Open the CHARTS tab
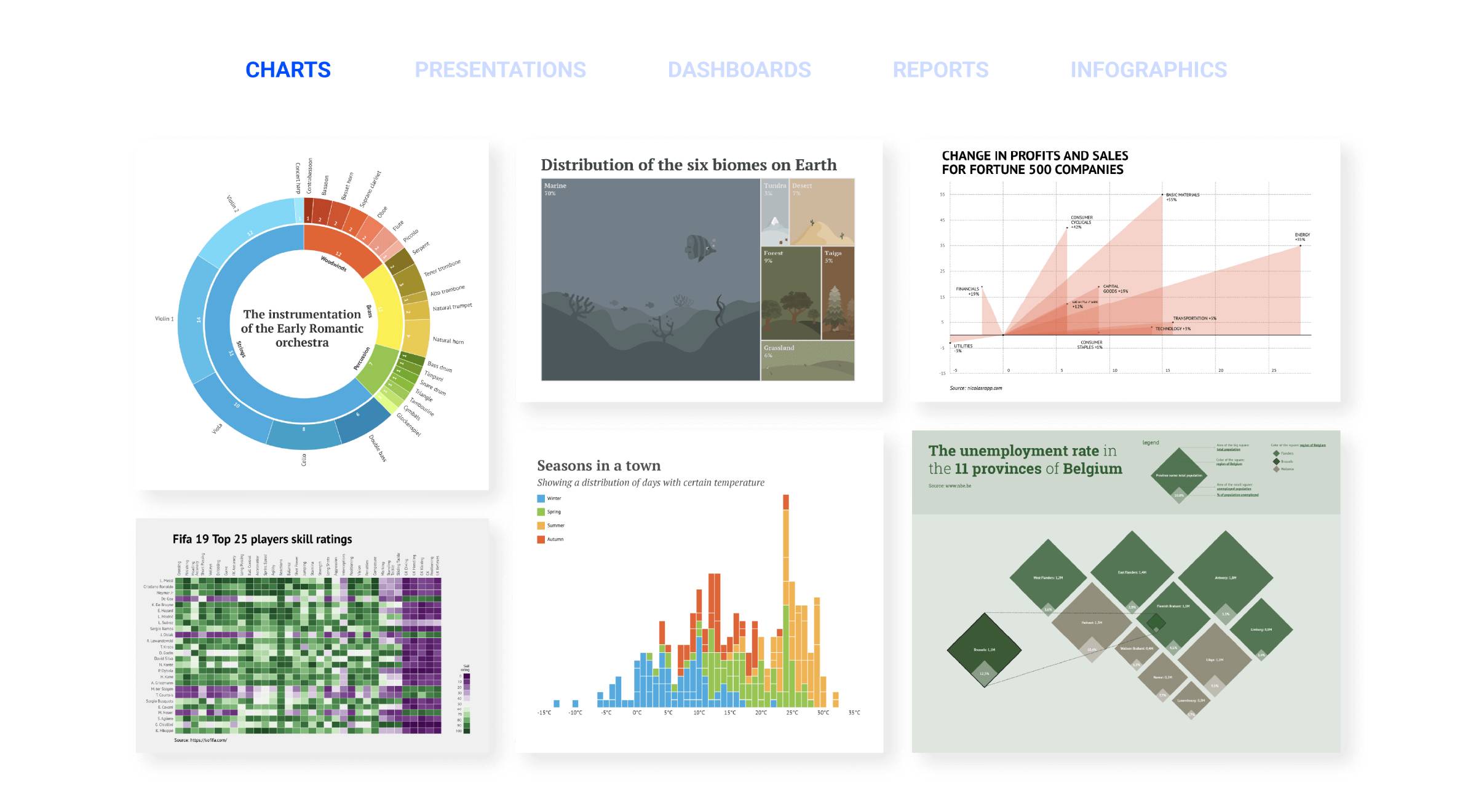This screenshot has height=812, width=1476. click(x=288, y=69)
